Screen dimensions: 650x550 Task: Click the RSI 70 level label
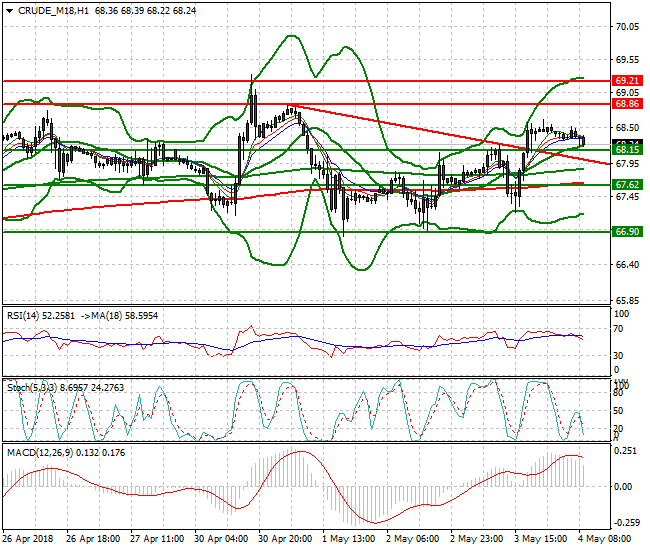(x=618, y=329)
